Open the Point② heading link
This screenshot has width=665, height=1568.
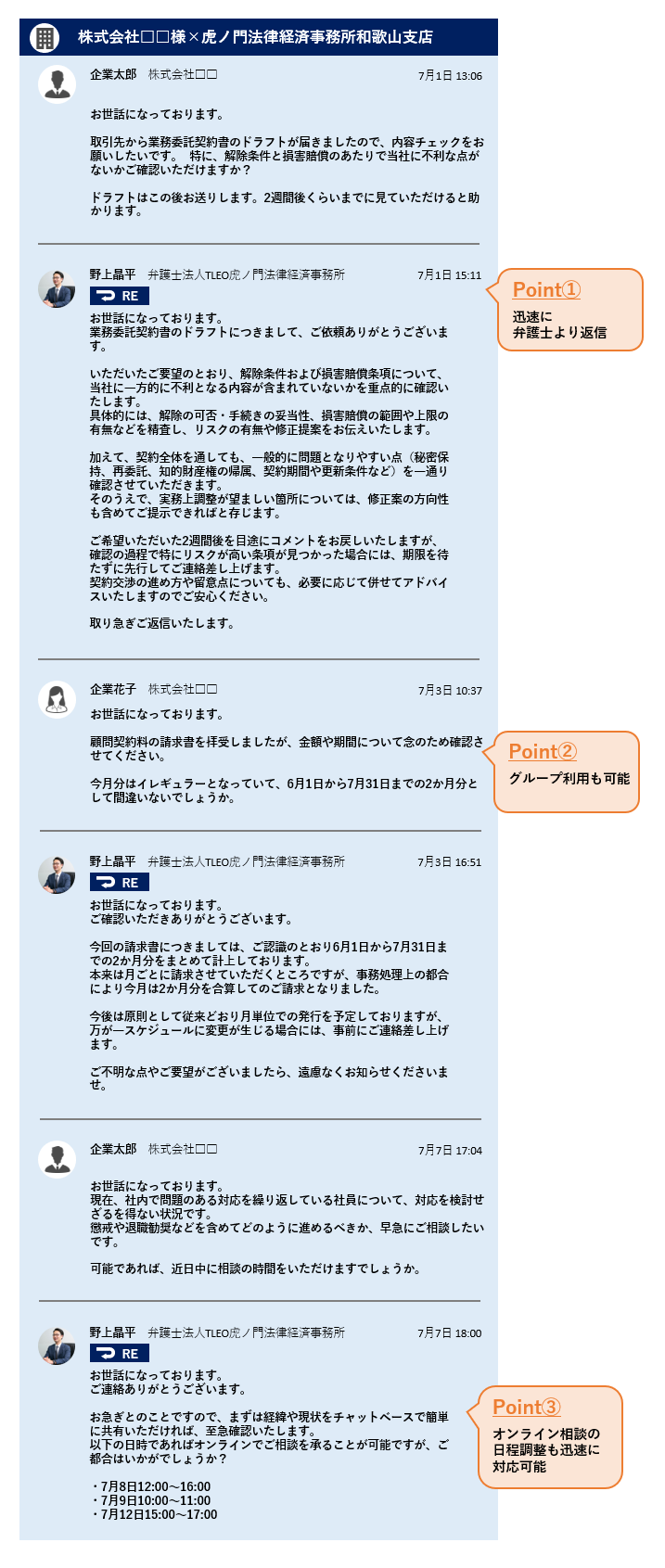click(543, 752)
